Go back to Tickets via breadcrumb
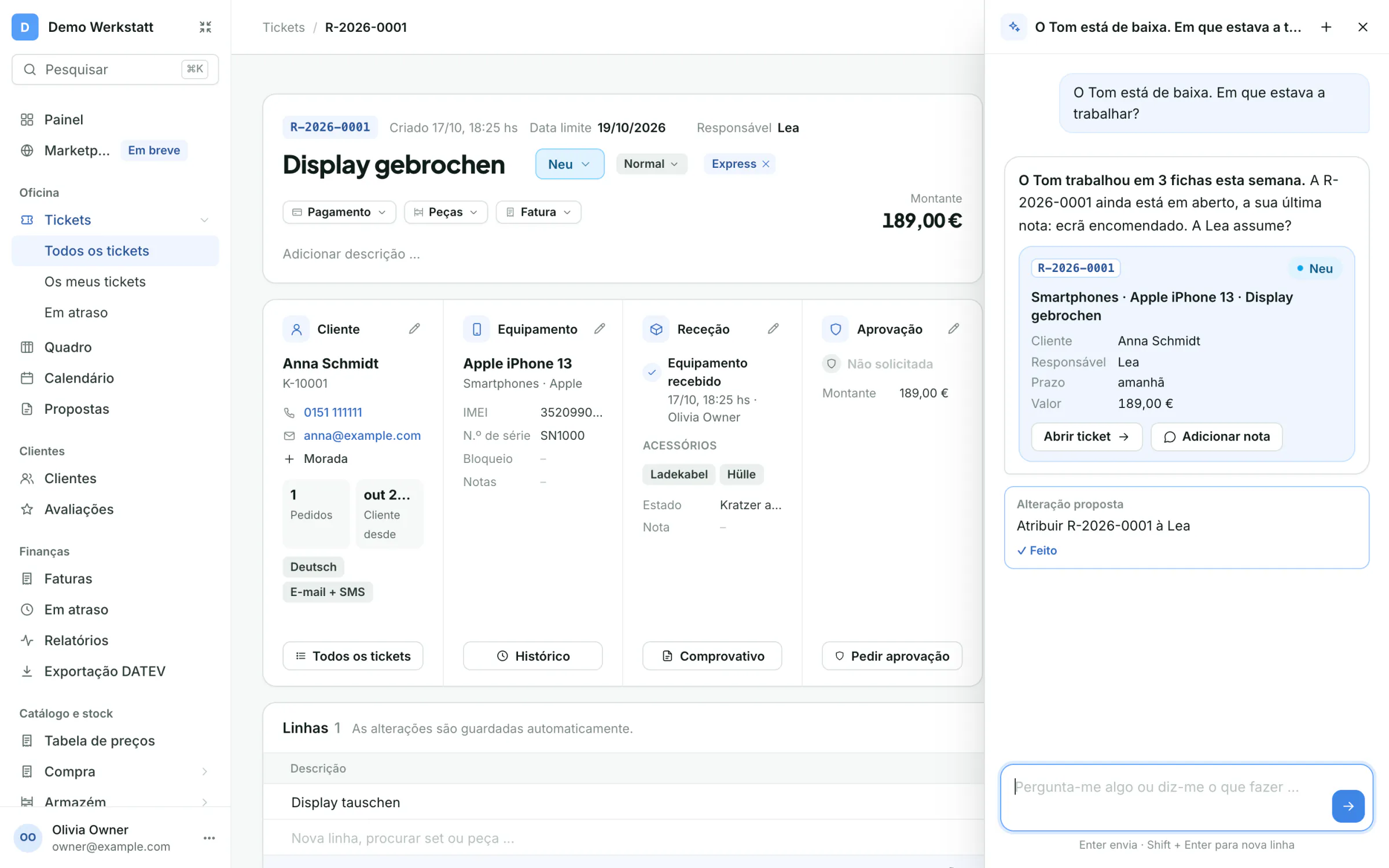This screenshot has height=868, width=1389. pos(284,27)
